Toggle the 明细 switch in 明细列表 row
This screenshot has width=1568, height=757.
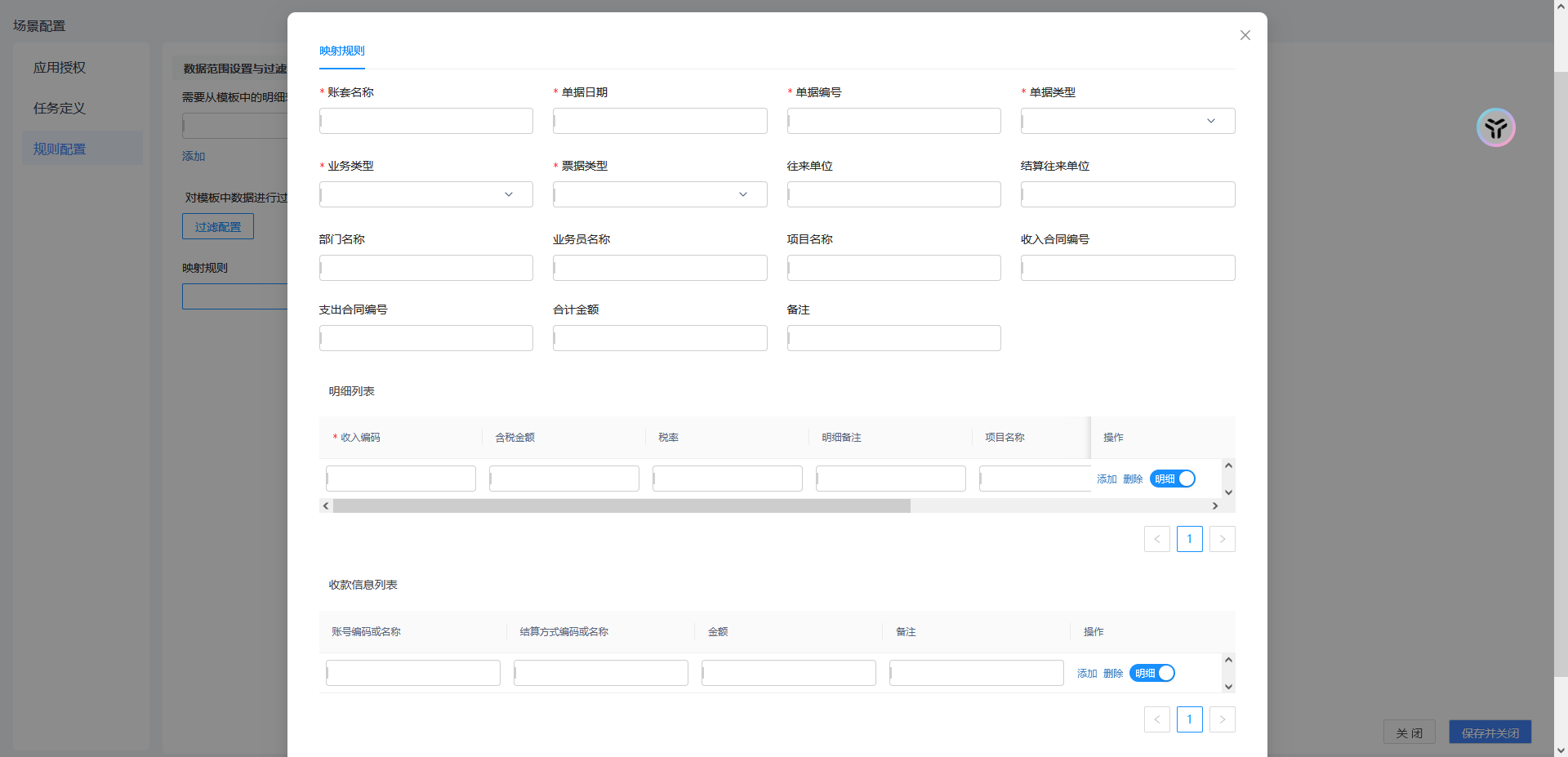click(x=1173, y=479)
